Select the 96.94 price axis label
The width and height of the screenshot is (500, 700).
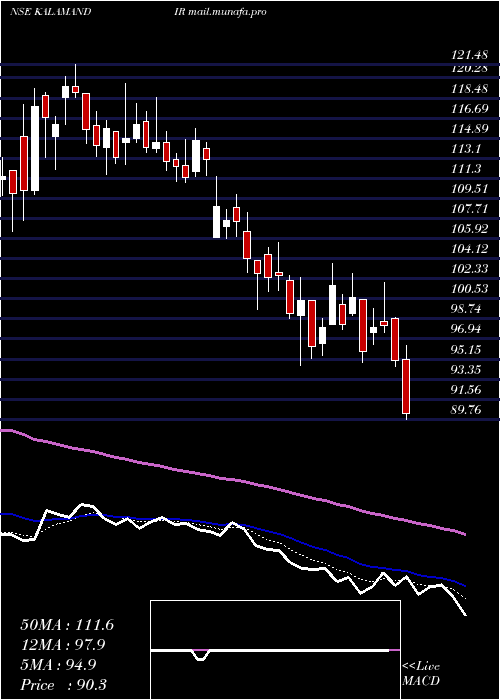[x=467, y=329]
